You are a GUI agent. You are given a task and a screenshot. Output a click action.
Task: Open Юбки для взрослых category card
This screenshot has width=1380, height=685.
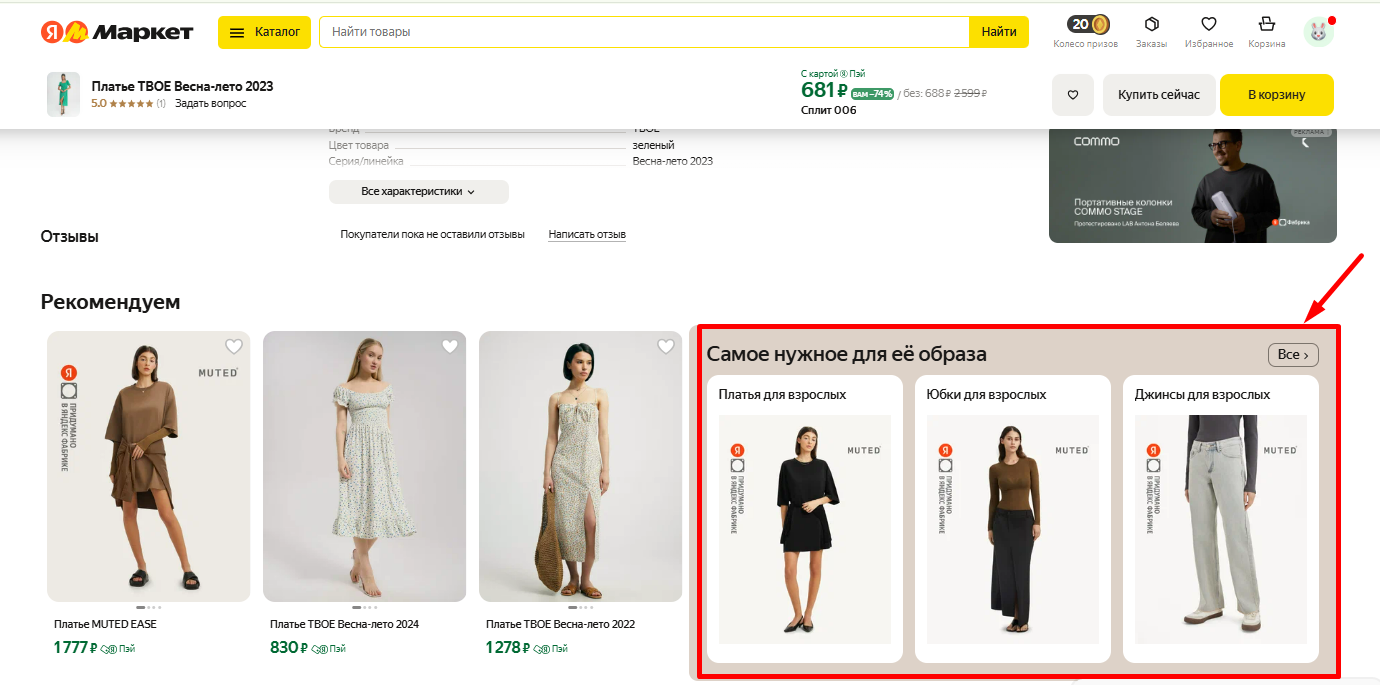point(1013,519)
